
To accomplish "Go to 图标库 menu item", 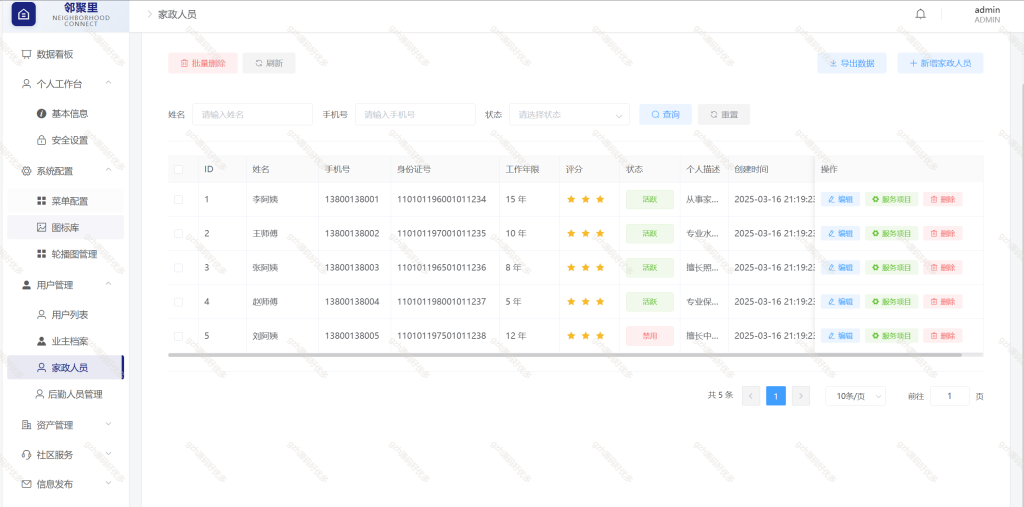I will click(x=65, y=227).
